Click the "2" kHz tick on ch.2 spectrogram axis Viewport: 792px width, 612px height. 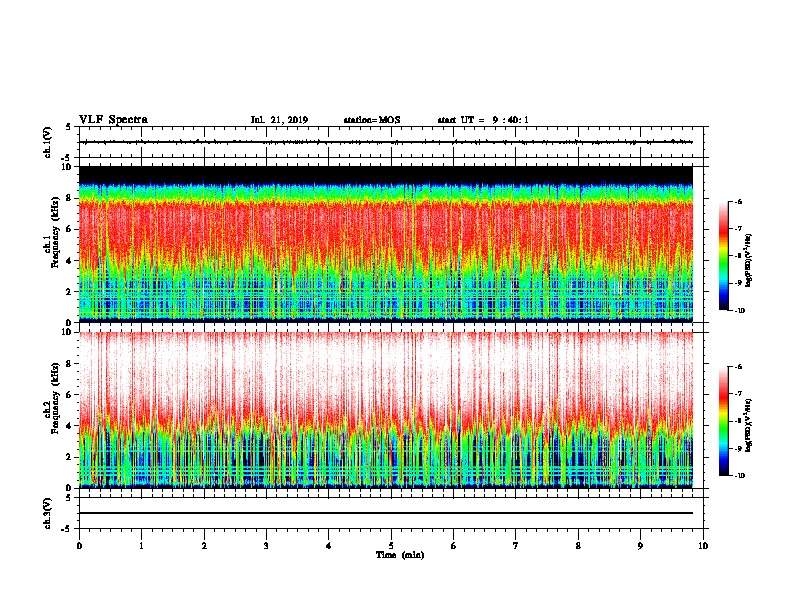coord(69,457)
